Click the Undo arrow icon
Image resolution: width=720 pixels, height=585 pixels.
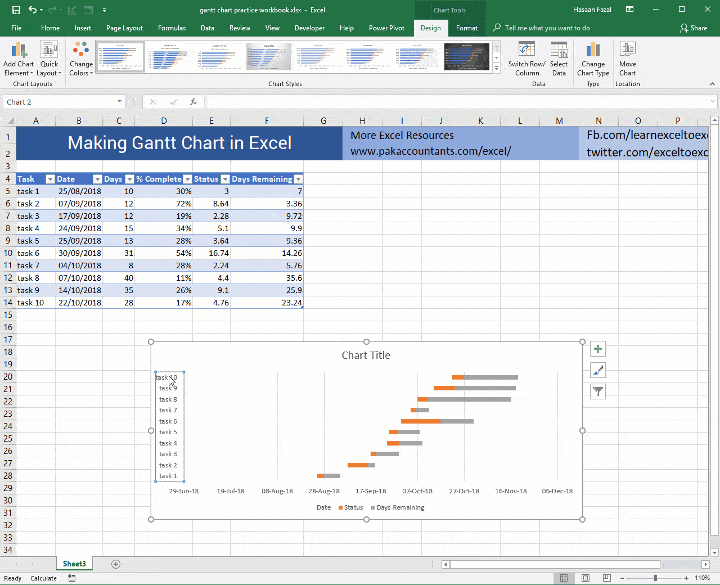(x=33, y=10)
